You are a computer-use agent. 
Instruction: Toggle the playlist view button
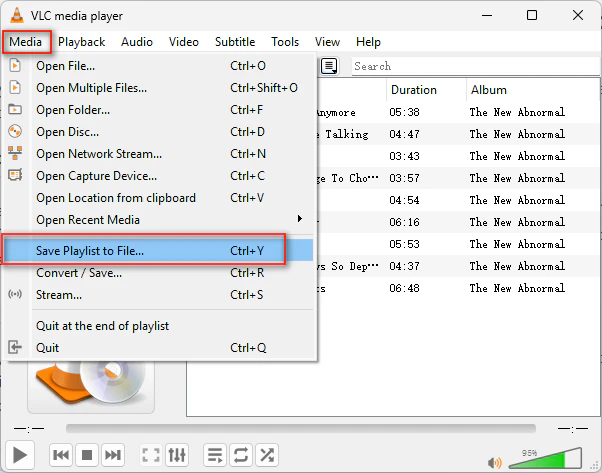coord(215,455)
